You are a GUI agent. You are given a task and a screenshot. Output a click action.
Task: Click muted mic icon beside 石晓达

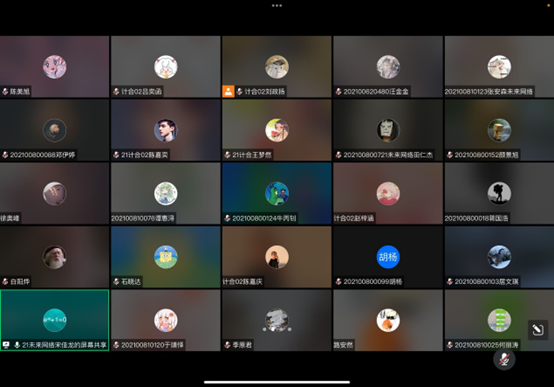[116, 282]
